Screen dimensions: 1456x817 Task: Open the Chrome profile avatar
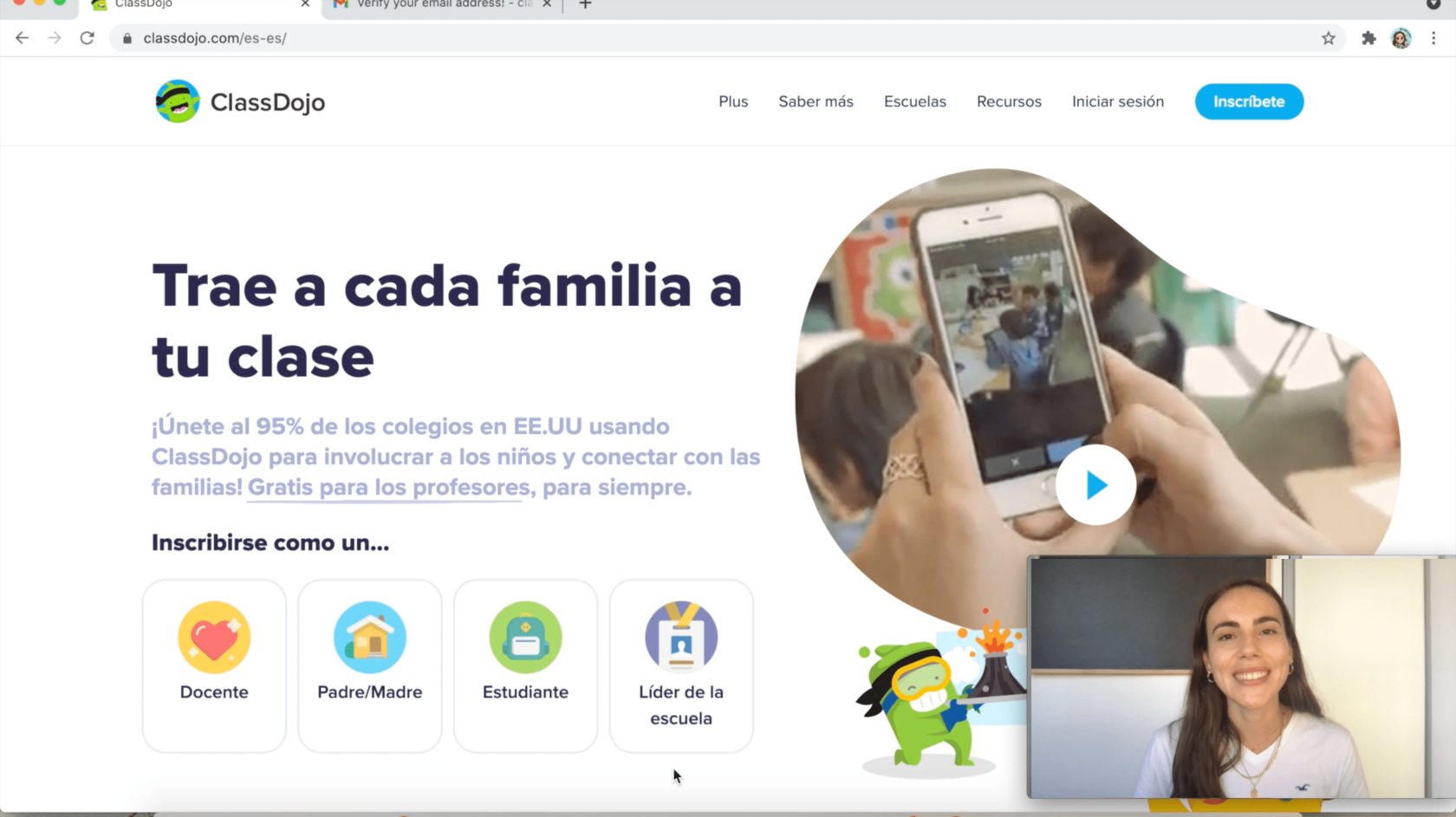pyautogui.click(x=1401, y=38)
